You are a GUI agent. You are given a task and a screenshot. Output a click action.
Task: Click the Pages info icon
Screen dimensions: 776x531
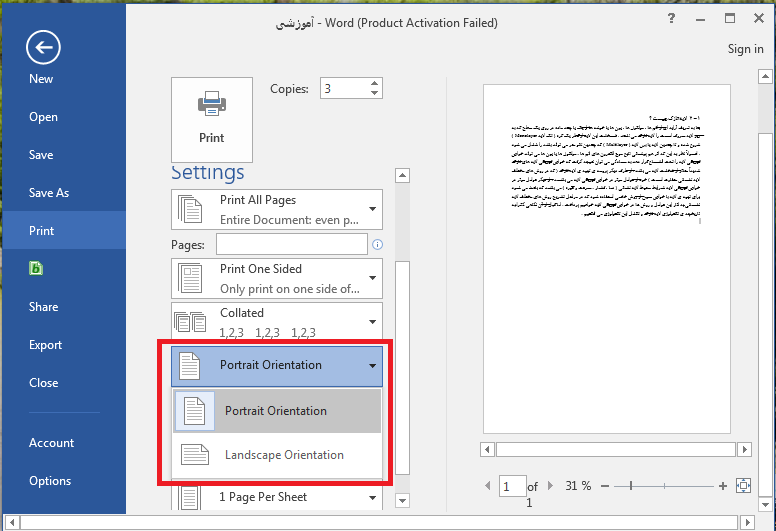point(377,244)
